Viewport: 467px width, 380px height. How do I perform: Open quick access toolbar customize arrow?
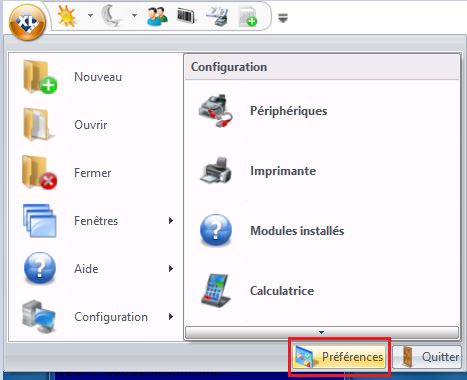283,17
